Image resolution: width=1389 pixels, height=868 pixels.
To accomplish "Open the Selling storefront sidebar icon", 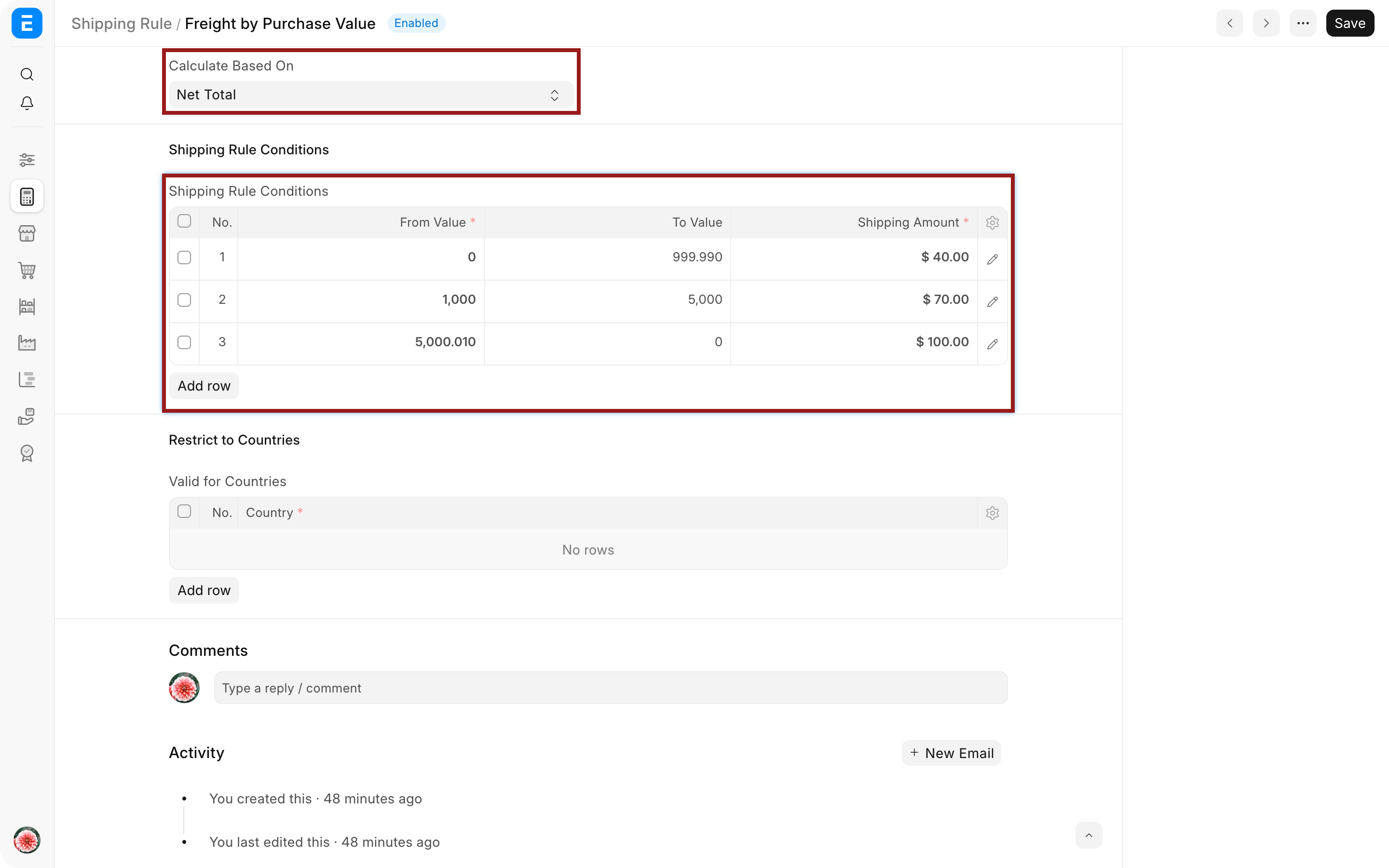I will 27,233.
